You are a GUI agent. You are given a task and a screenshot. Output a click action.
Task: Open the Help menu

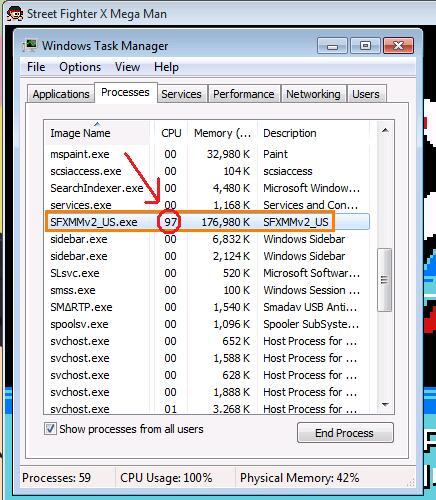point(166,67)
